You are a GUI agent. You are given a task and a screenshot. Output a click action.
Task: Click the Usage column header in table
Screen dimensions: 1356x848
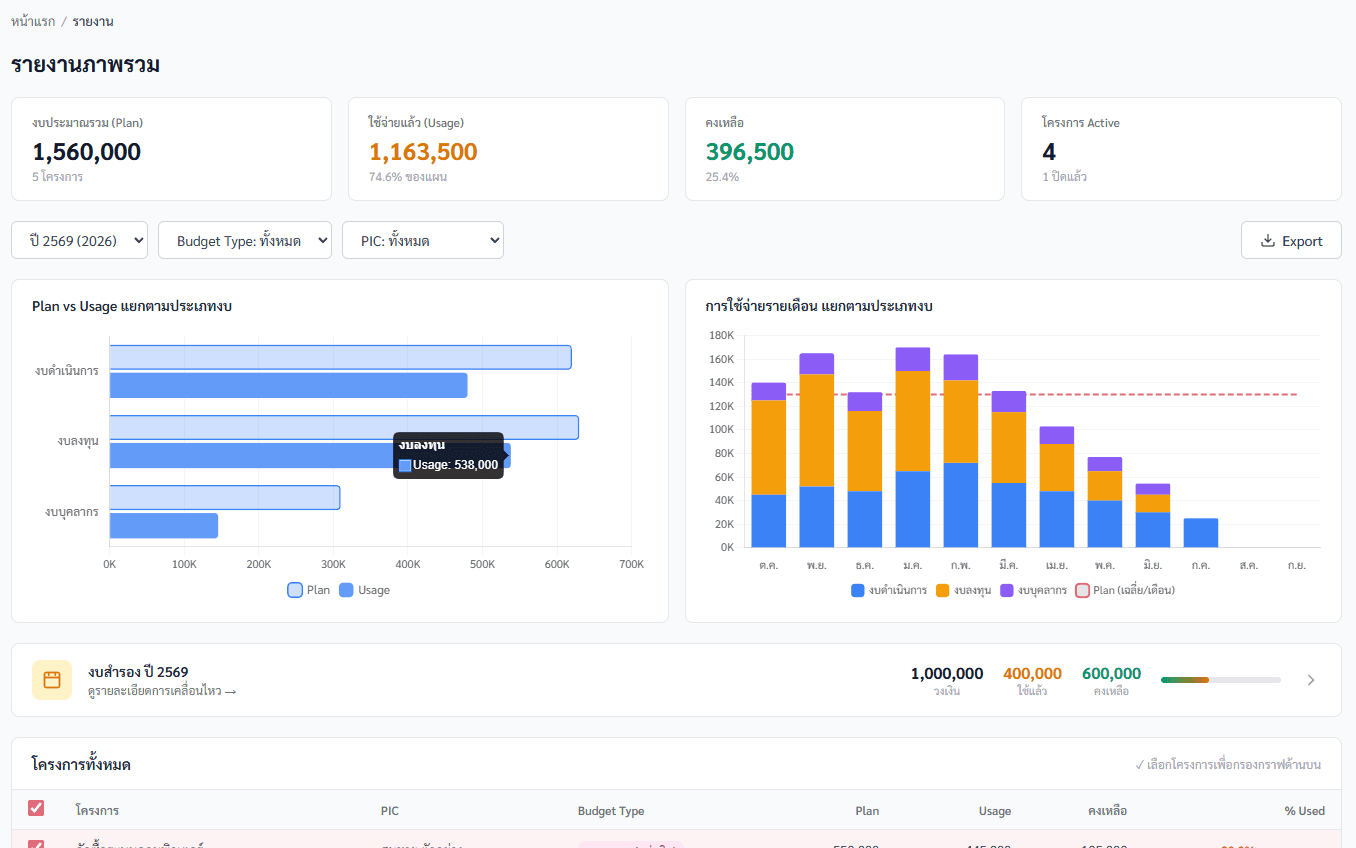click(x=994, y=811)
